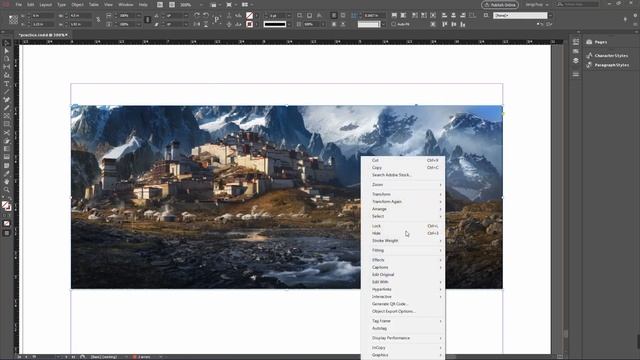This screenshot has width=640, height=360.
Task: Select the Free Transform tool
Action: 7,141
